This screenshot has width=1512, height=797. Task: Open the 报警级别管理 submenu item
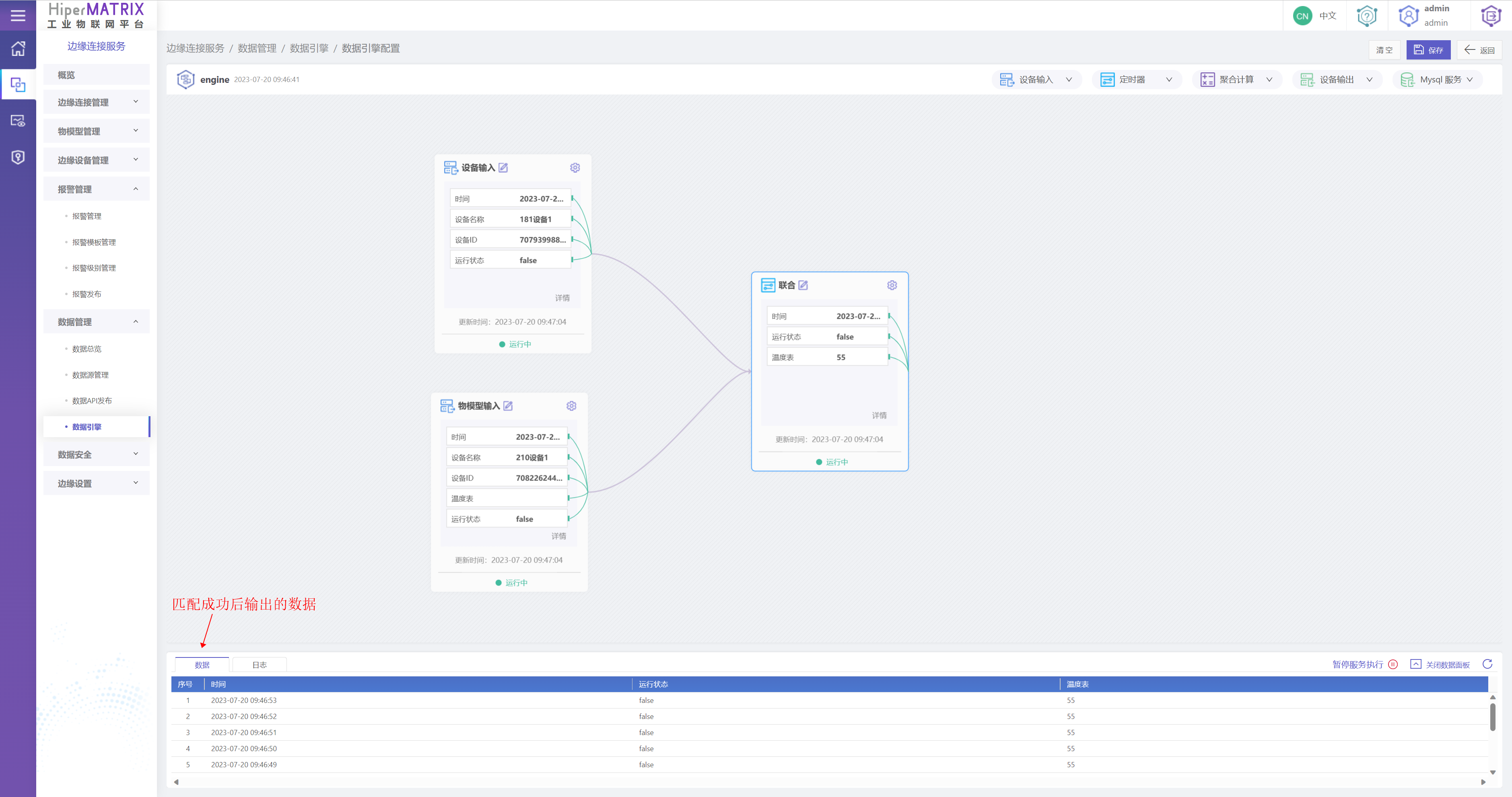click(94, 267)
